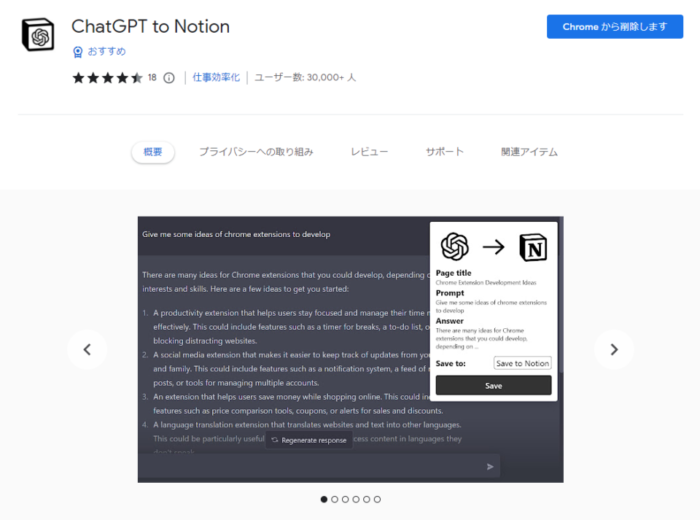Open the Save to Notion dropdown
Viewport: 700px width, 520px height.
pyautogui.click(x=522, y=363)
